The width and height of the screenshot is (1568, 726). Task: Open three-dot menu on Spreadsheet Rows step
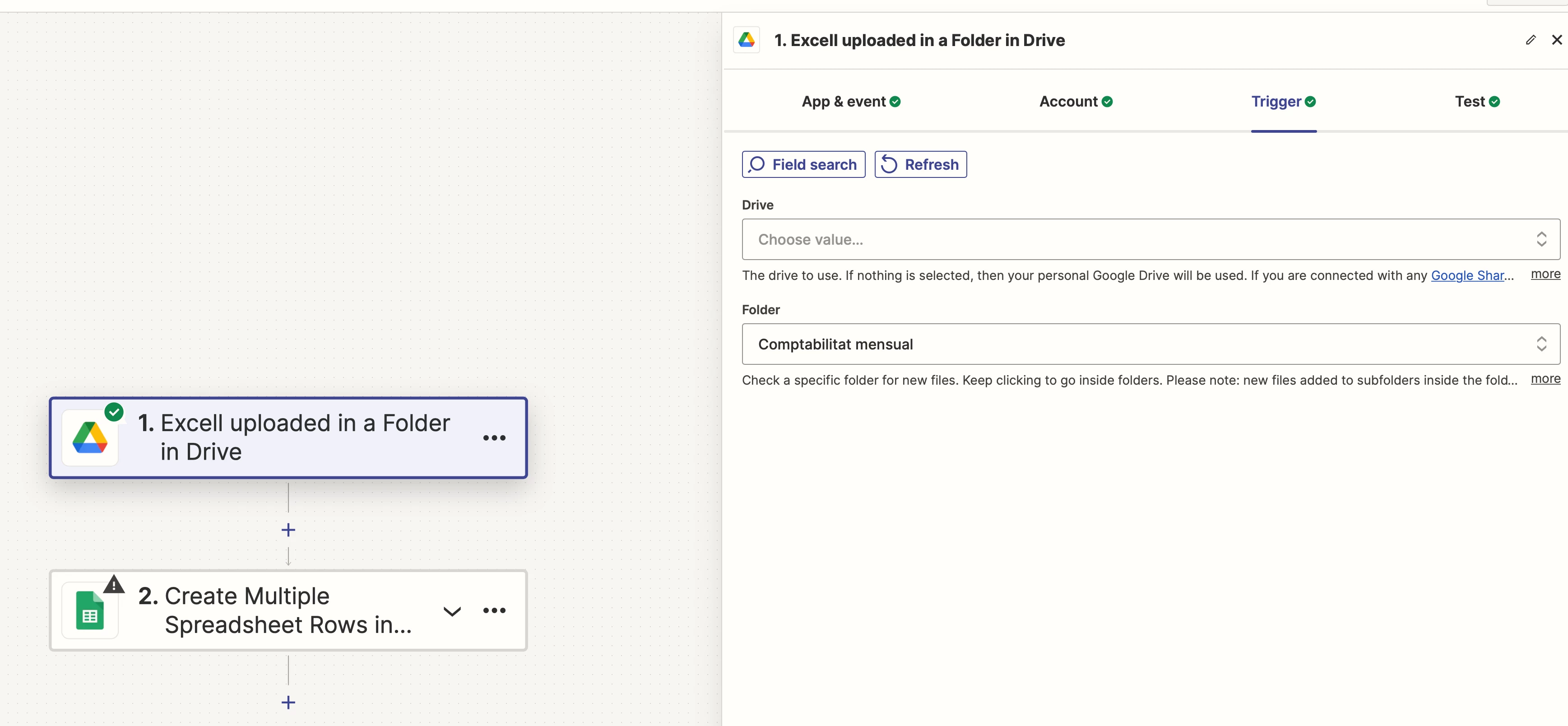tap(494, 610)
